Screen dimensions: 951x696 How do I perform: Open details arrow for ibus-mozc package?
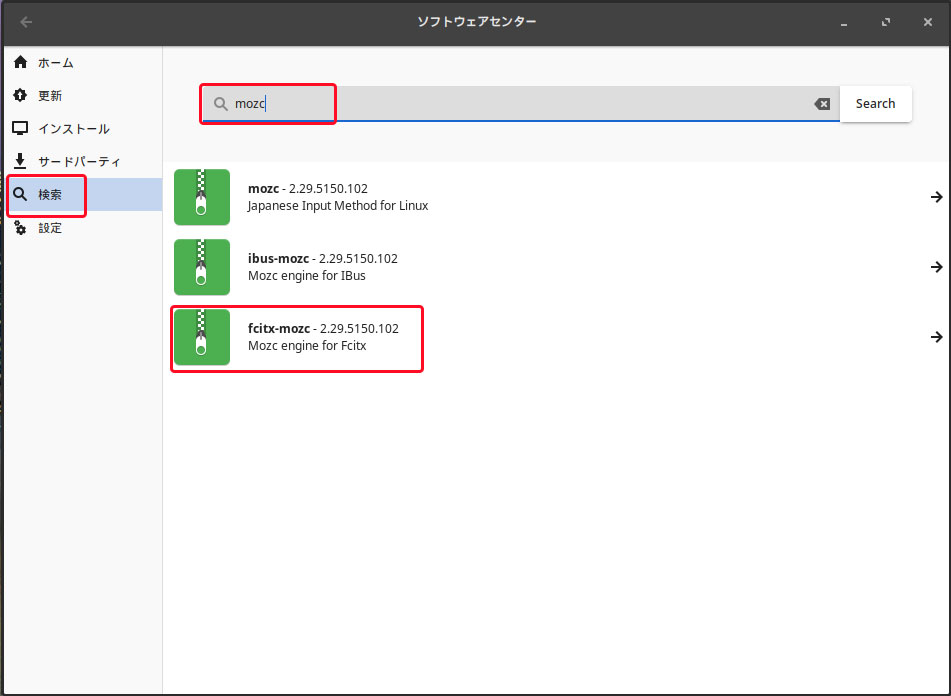click(x=936, y=267)
